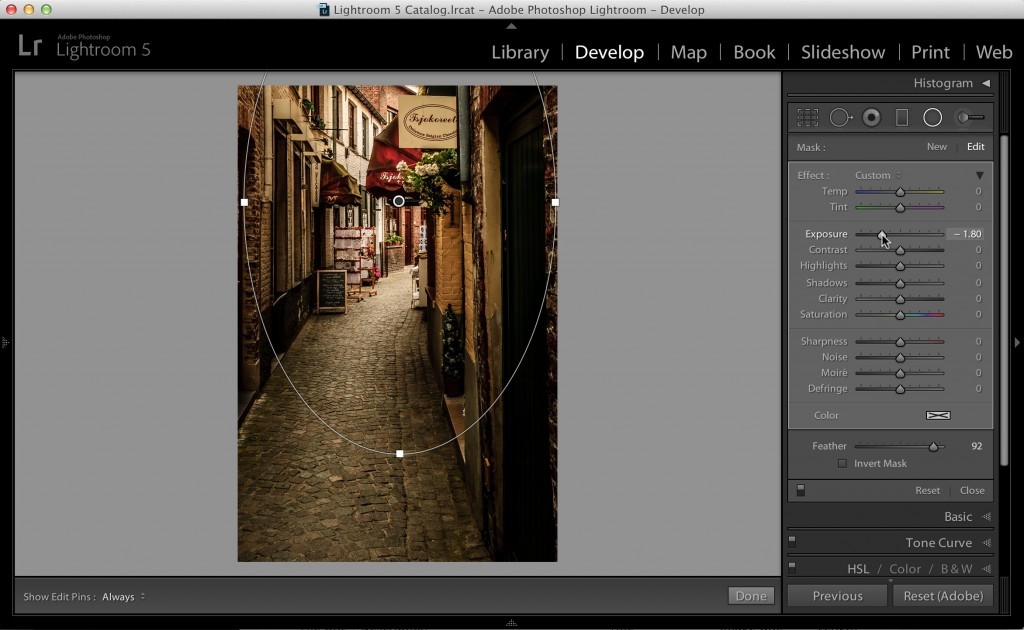Image resolution: width=1024 pixels, height=630 pixels.
Task: Open the Book module
Action: (x=754, y=52)
